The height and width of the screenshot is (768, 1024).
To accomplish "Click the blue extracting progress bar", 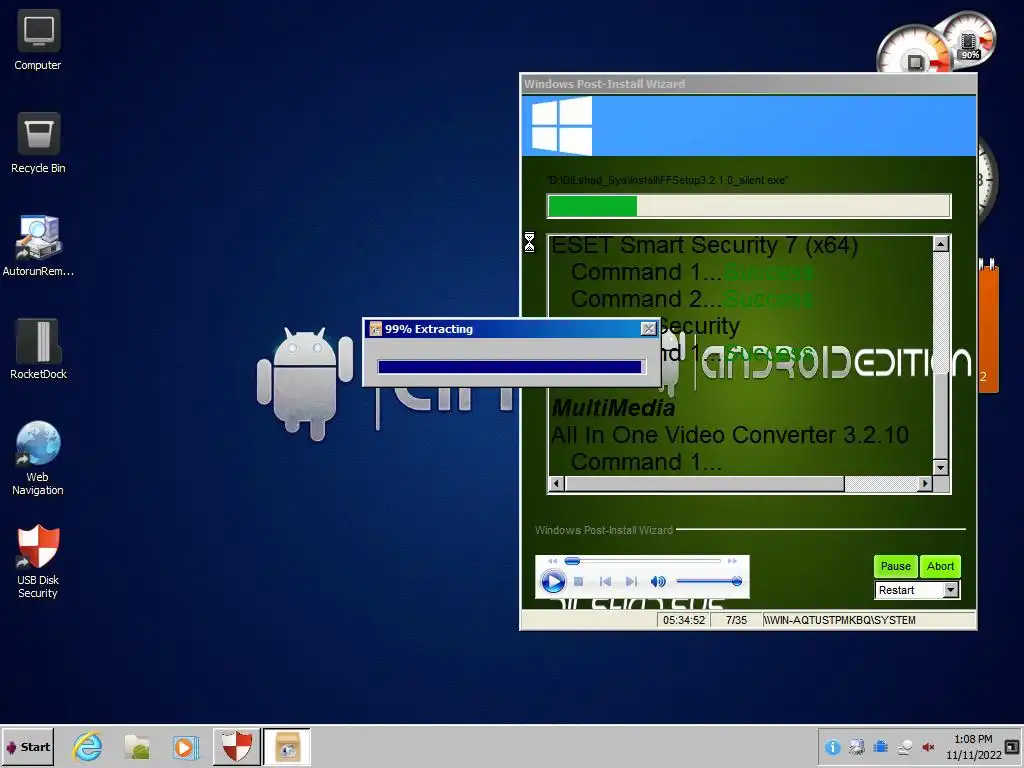I will [511, 367].
